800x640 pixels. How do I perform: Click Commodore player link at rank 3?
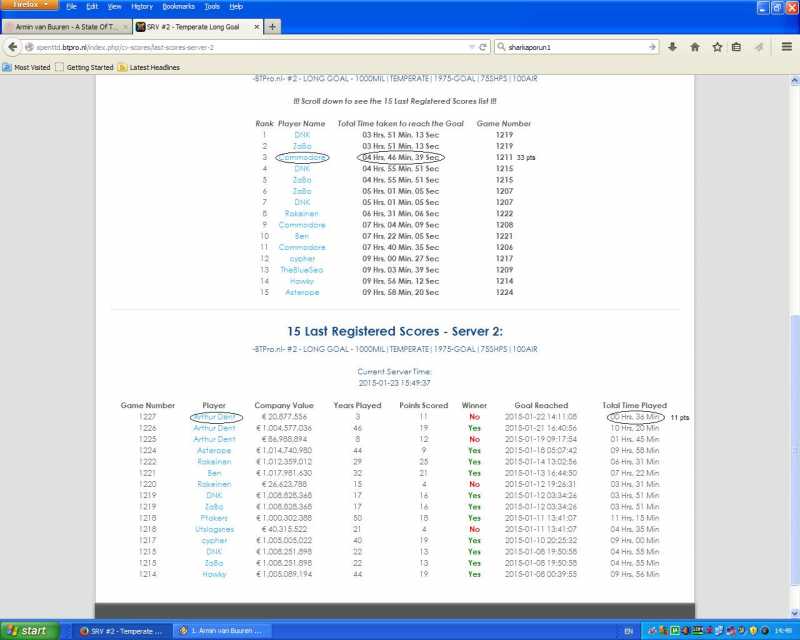tap(301, 157)
